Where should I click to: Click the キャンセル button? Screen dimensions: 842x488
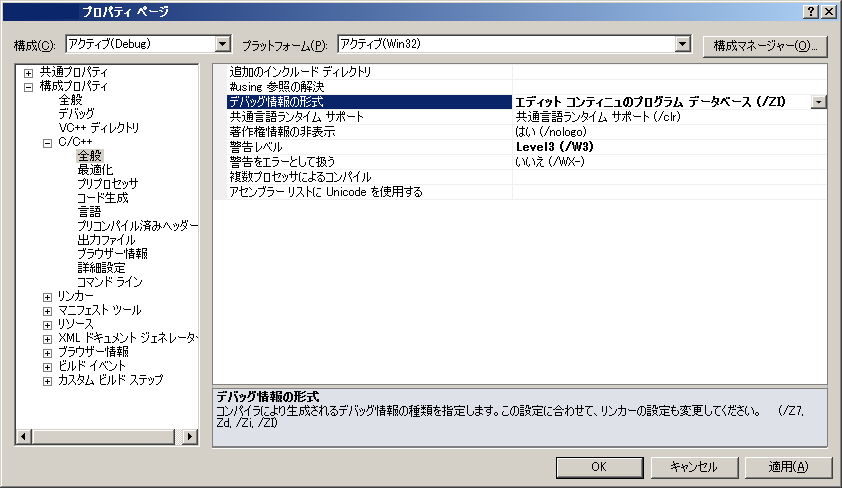tap(694, 467)
